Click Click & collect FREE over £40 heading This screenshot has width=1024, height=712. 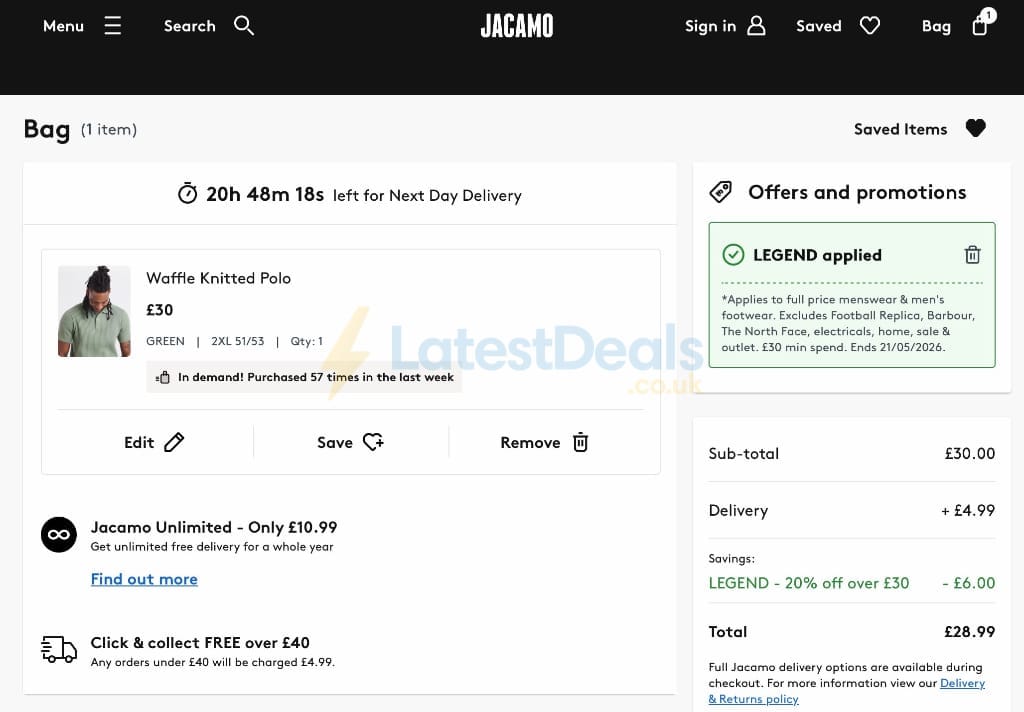[x=200, y=643]
